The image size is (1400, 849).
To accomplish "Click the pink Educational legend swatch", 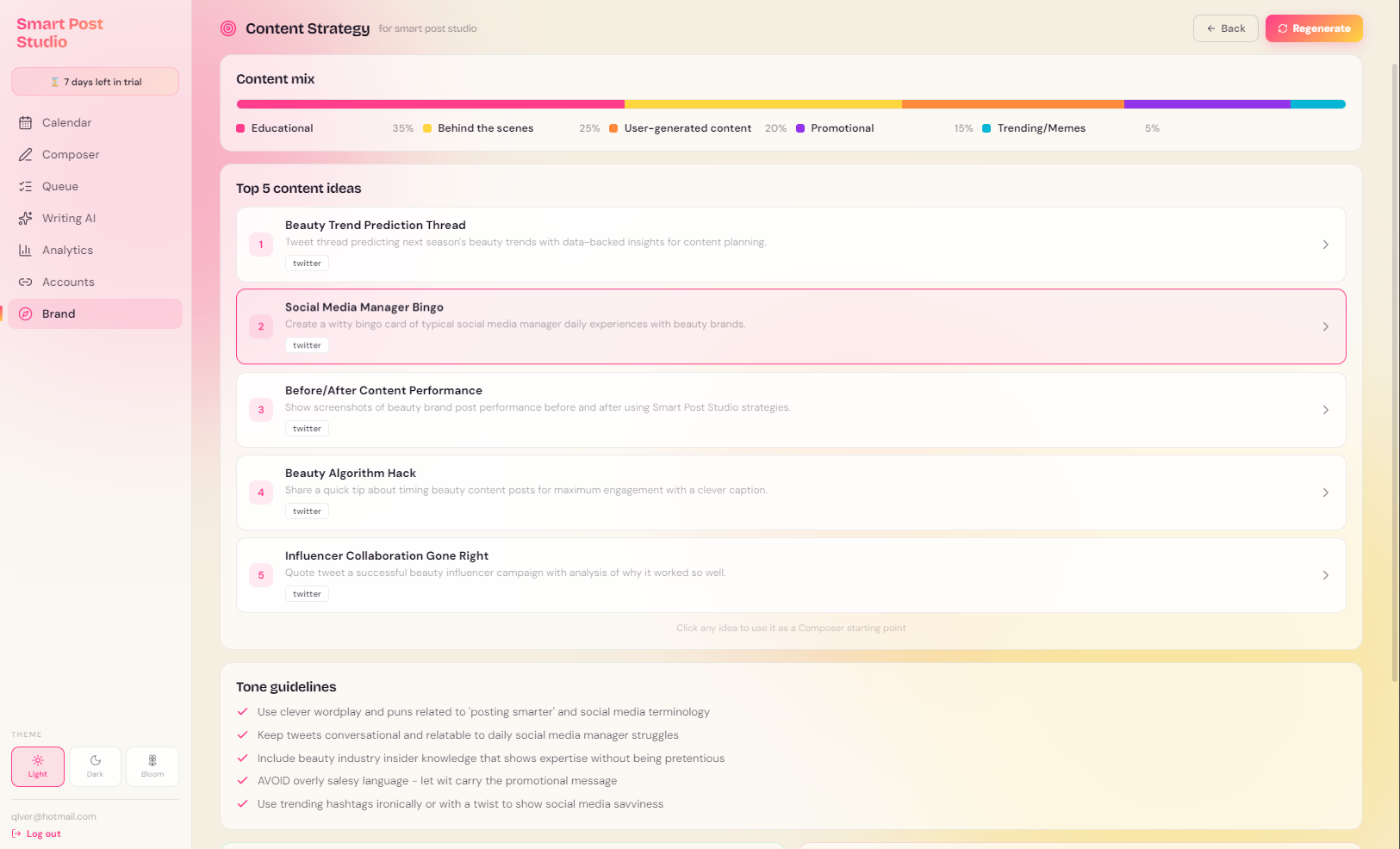I will coord(240,128).
